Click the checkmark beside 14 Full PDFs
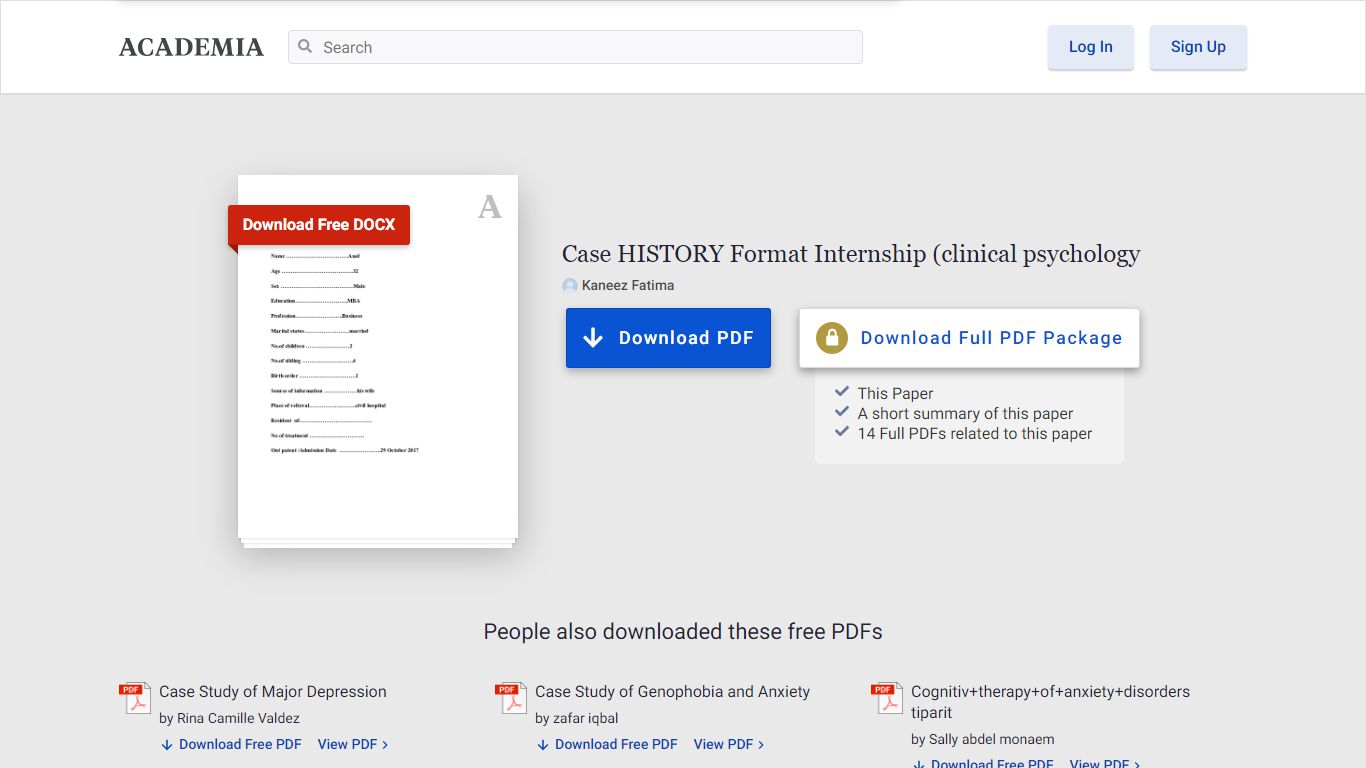This screenshot has width=1366, height=768. click(842, 432)
